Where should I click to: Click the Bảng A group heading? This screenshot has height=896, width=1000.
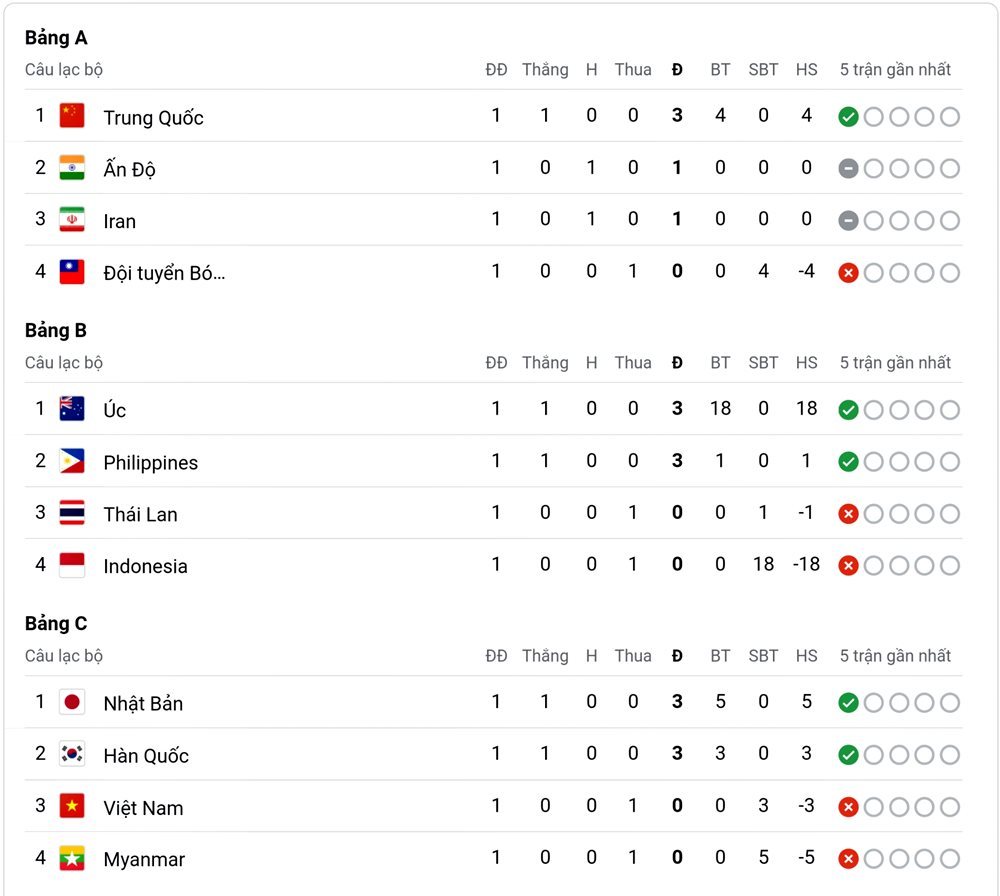coord(56,38)
